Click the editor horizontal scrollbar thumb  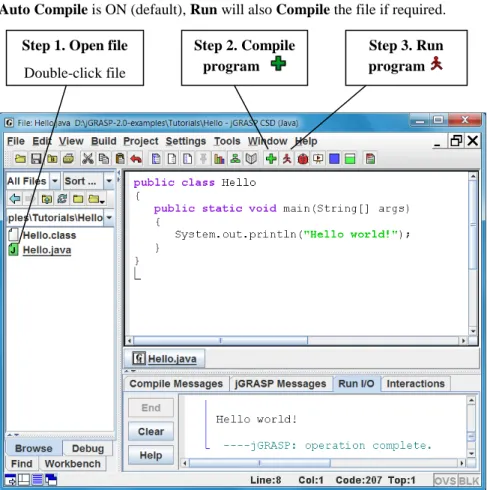coord(220,341)
